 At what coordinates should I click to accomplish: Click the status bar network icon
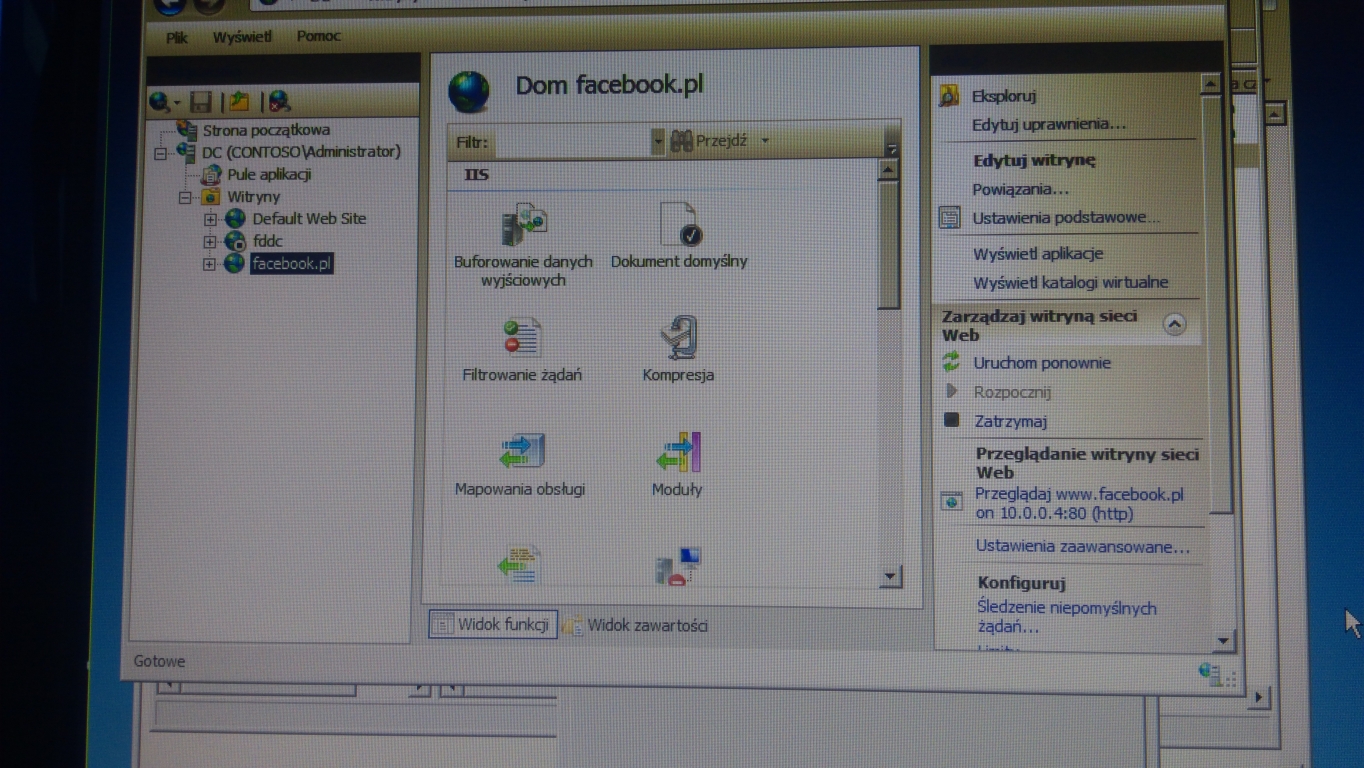coord(1210,674)
